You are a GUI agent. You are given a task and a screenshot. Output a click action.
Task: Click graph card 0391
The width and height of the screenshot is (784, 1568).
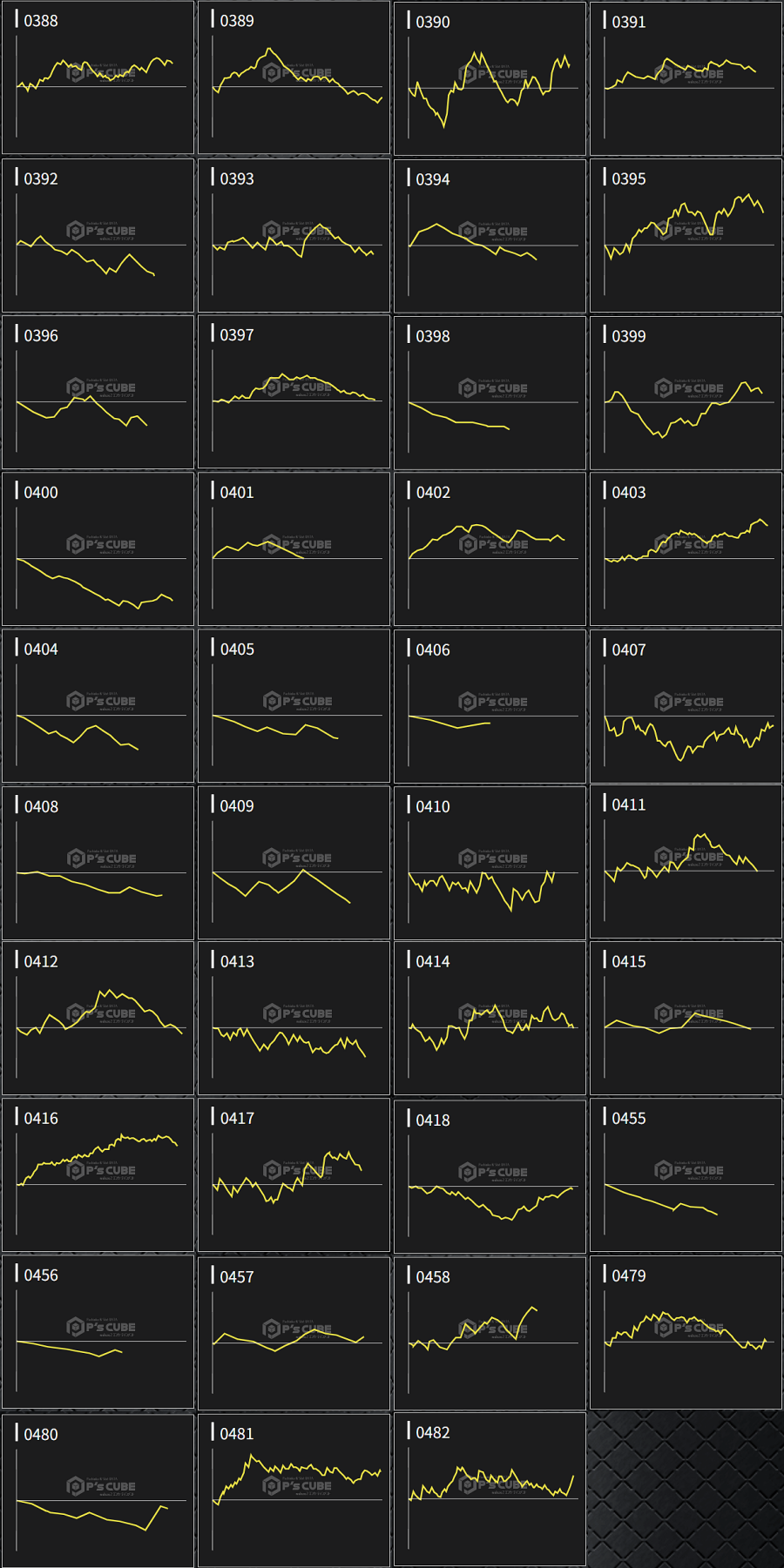(x=686, y=78)
